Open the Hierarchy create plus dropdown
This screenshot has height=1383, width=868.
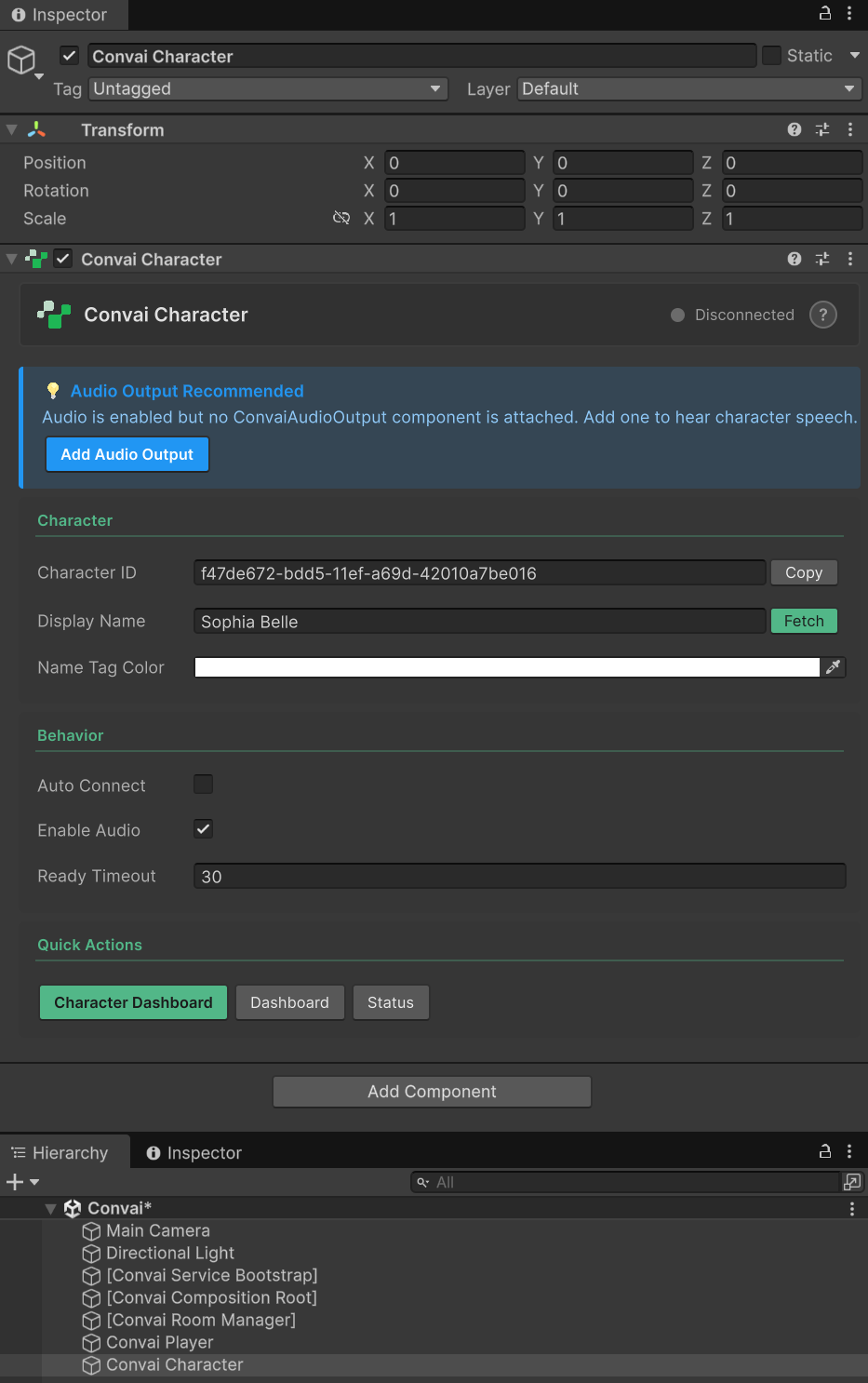click(22, 1182)
